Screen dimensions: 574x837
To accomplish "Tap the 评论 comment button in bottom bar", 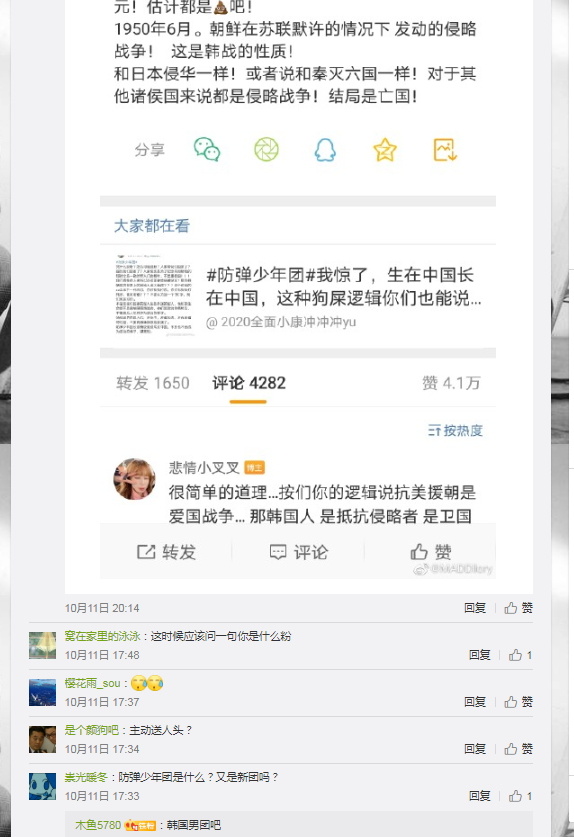I will pos(298,552).
